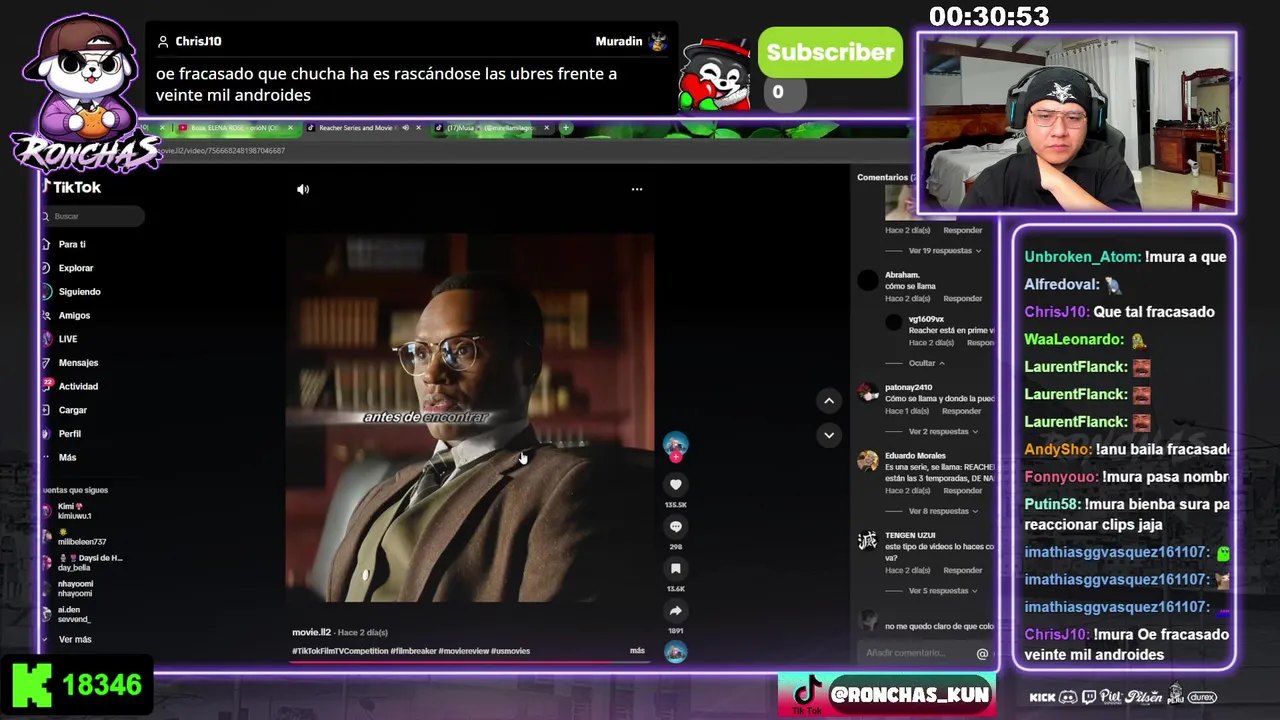This screenshot has width=1280, height=720.
Task: Mute the tab audio icon on the Reacher tab
Action: pos(405,128)
